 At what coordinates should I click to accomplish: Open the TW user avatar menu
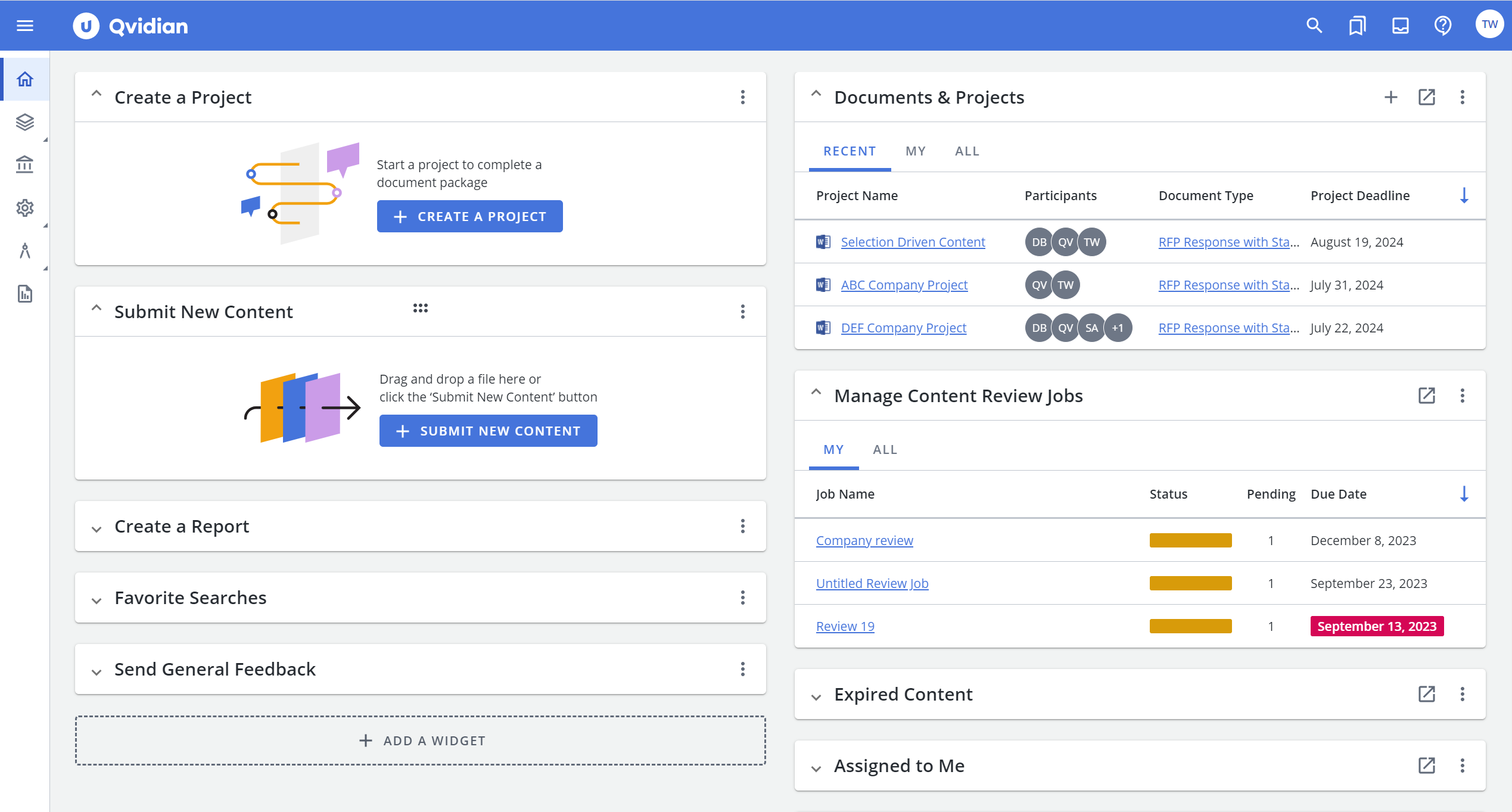tap(1489, 24)
